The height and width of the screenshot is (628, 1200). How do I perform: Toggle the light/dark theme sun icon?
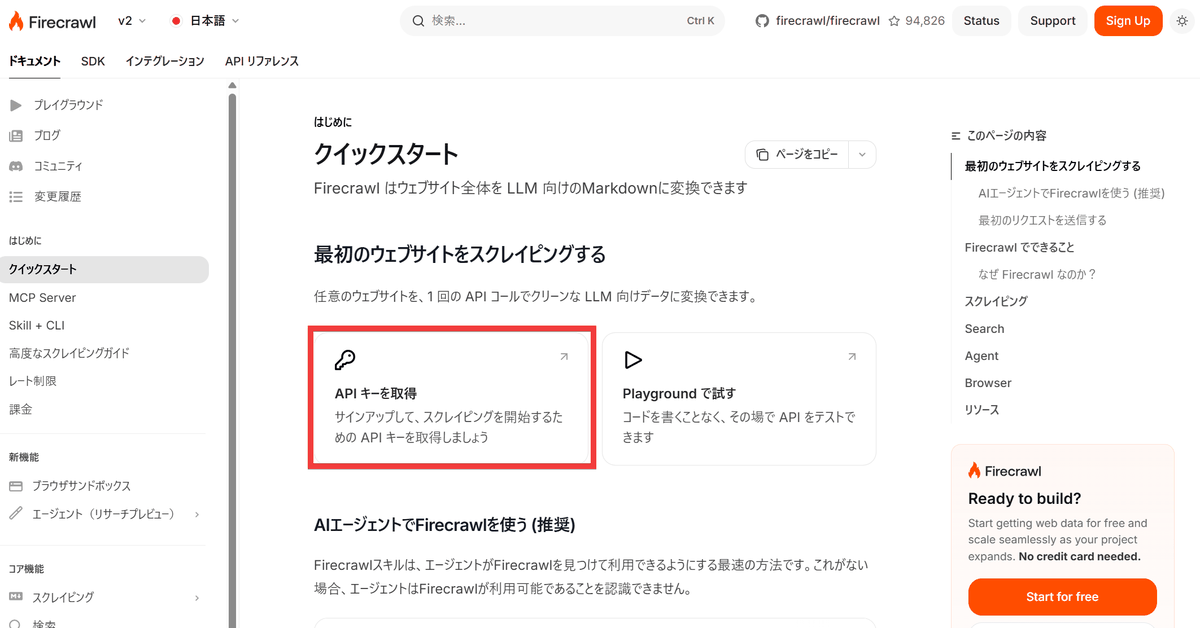[x=1181, y=21]
